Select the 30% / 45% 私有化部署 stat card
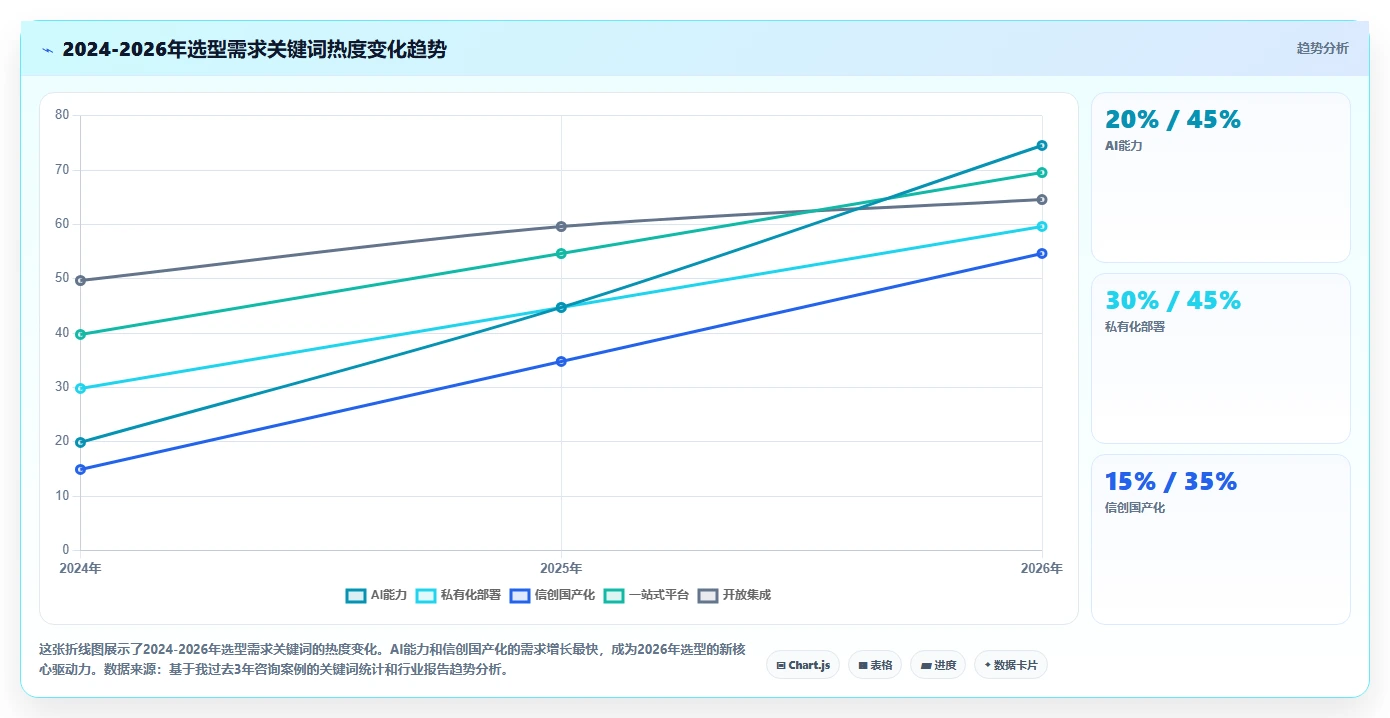The height and width of the screenshot is (718, 1390). pos(1220,358)
